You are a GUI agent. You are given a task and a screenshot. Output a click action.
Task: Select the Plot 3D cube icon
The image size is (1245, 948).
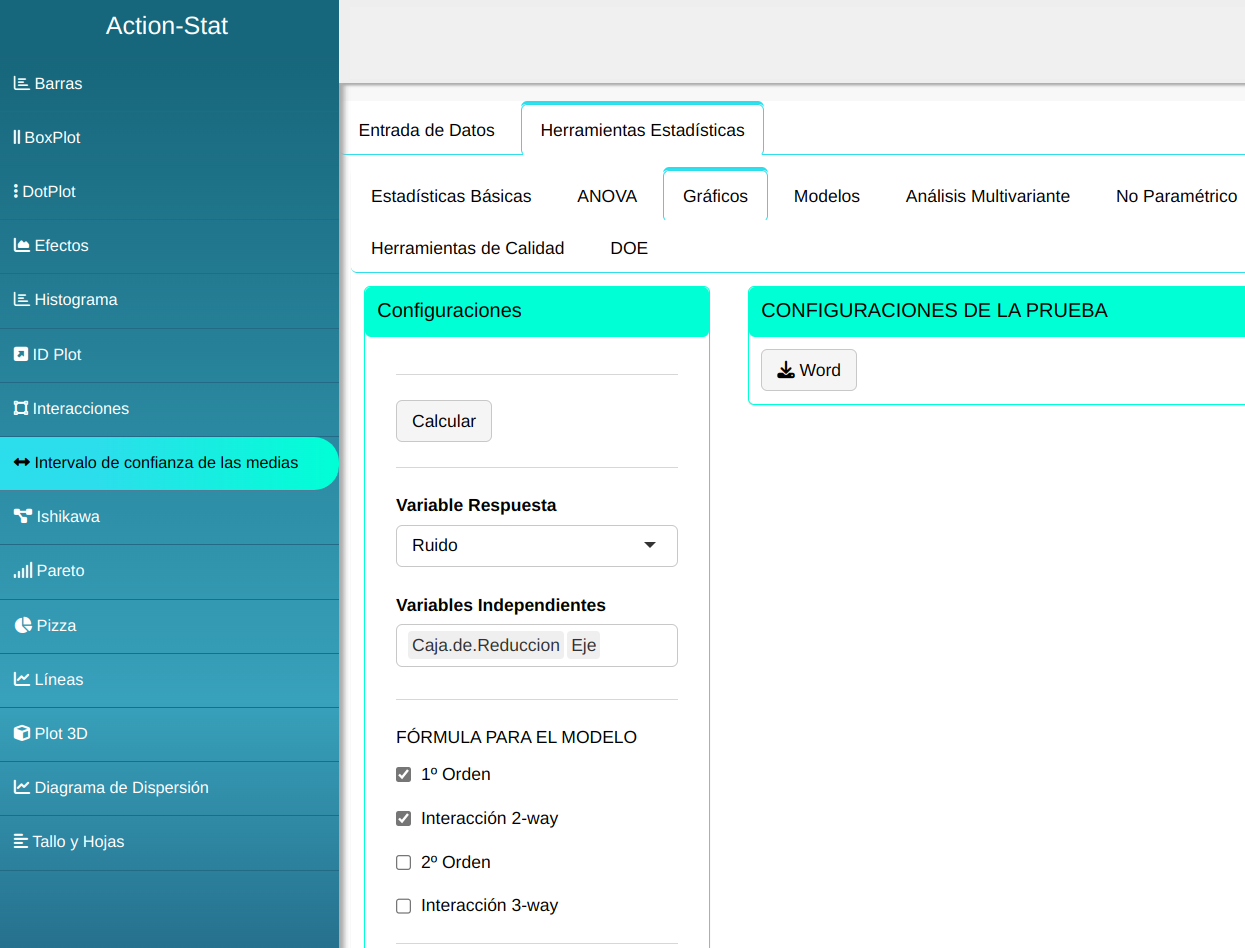tap(22, 734)
